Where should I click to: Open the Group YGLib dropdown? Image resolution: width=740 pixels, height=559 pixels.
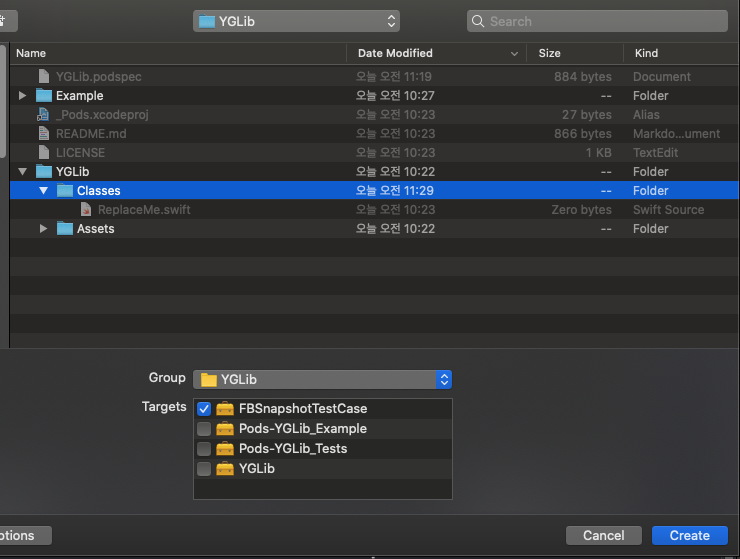point(322,380)
